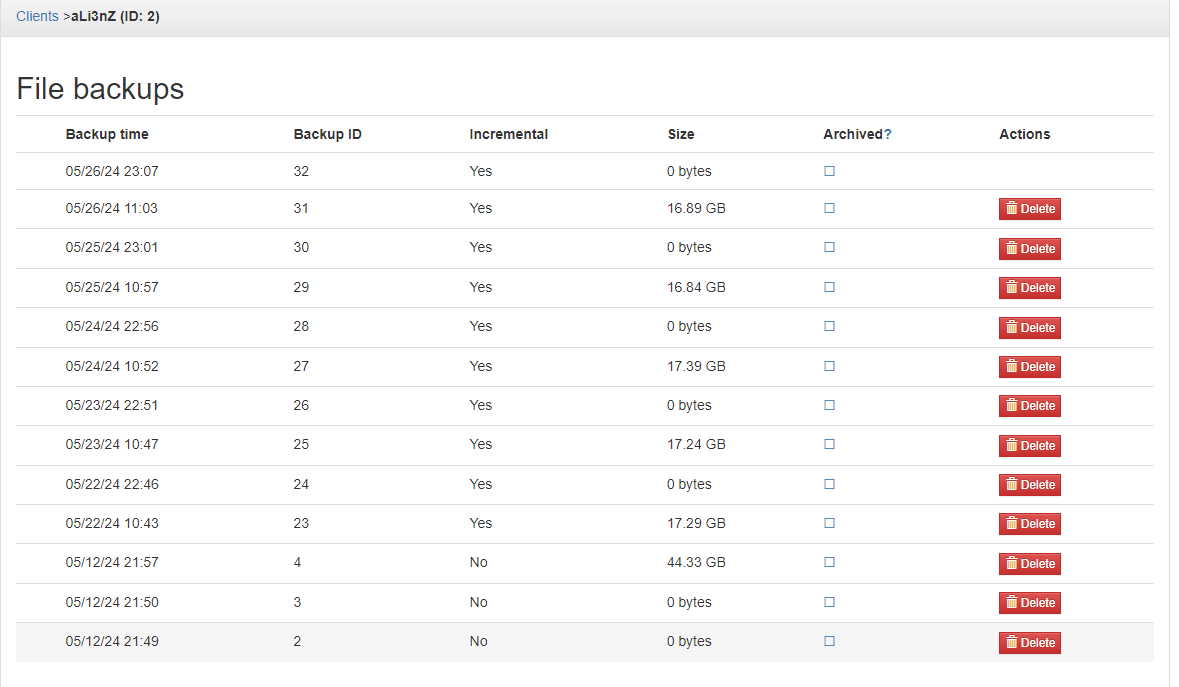This screenshot has width=1179, height=687.
Task: Click the File backups heading
Action: pyautogui.click(x=100, y=89)
